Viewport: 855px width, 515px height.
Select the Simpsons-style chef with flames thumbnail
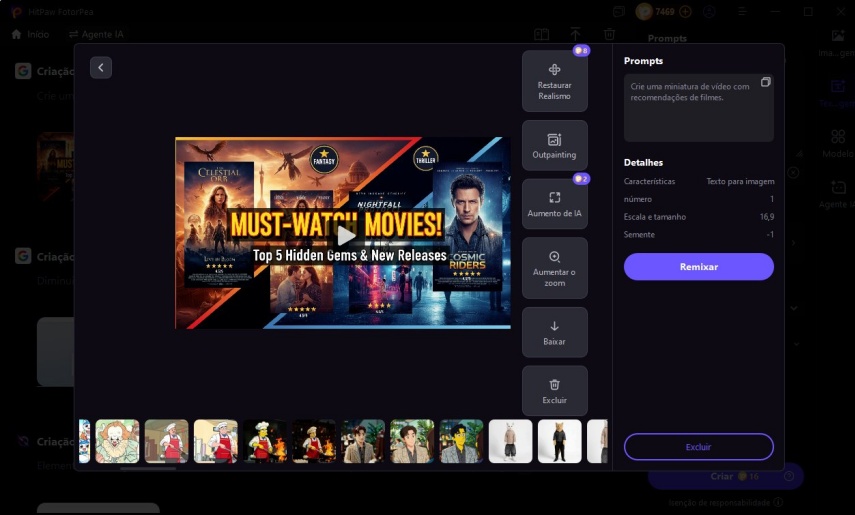coord(265,441)
